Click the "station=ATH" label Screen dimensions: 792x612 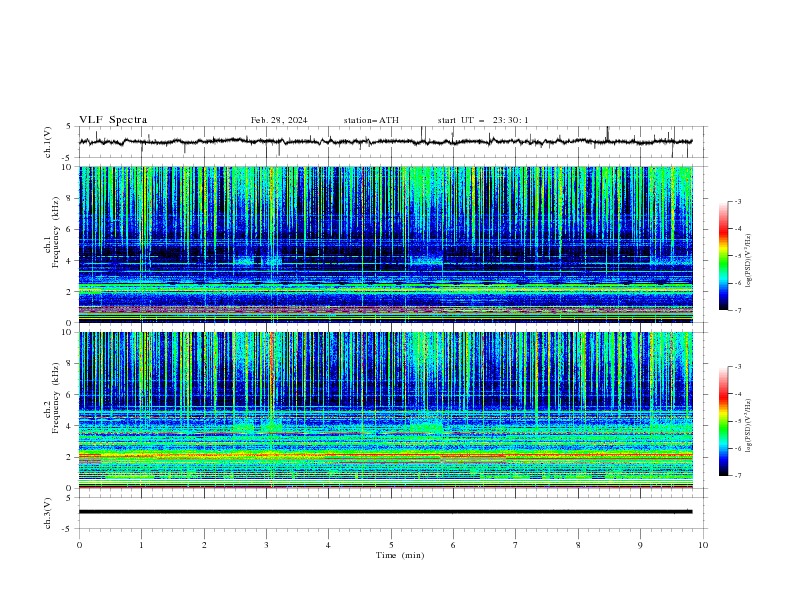click(371, 120)
